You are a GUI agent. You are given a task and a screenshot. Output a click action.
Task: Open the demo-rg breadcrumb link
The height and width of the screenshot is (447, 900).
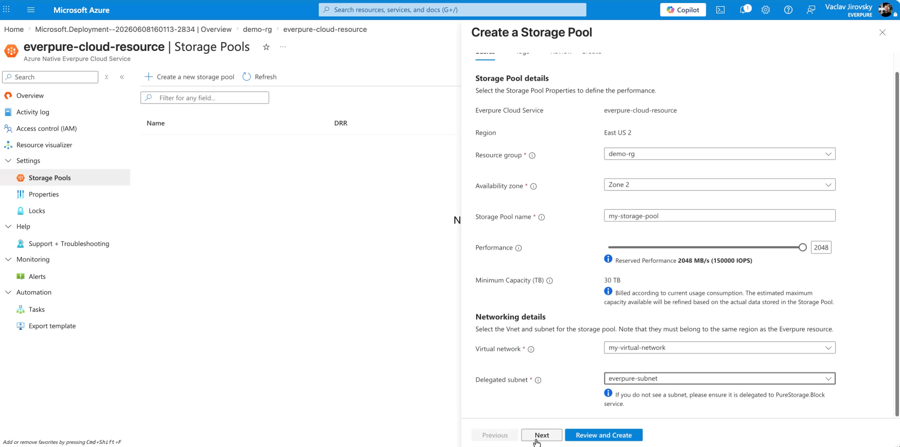[257, 29]
